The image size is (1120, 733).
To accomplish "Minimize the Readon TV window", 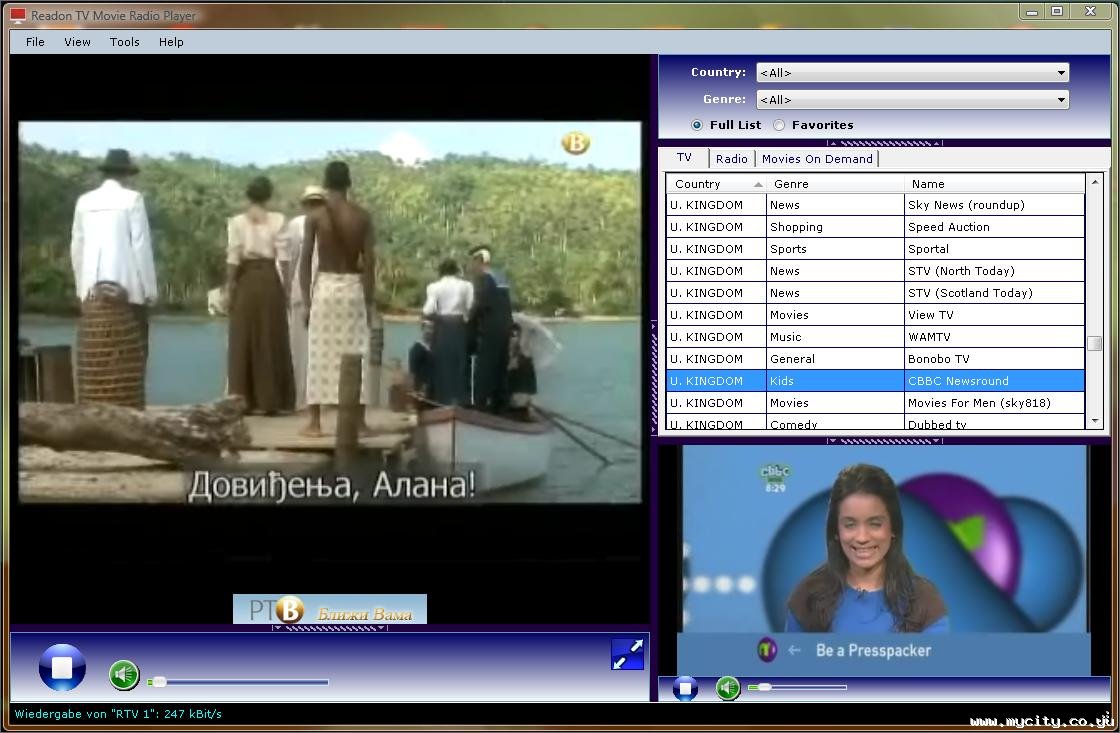I will pos(1031,12).
